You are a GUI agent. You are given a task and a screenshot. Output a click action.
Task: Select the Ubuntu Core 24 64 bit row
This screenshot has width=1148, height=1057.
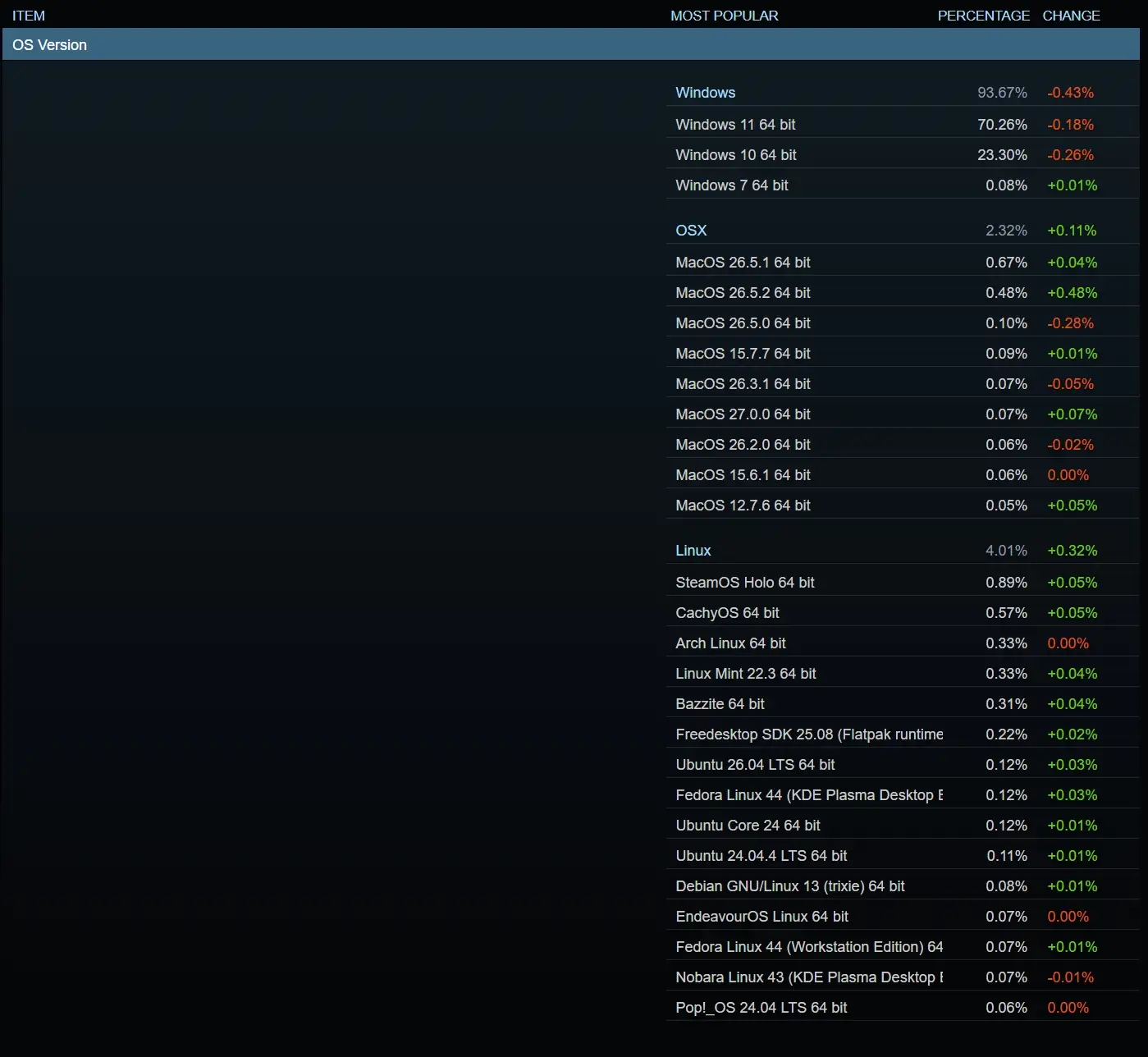[x=903, y=826]
